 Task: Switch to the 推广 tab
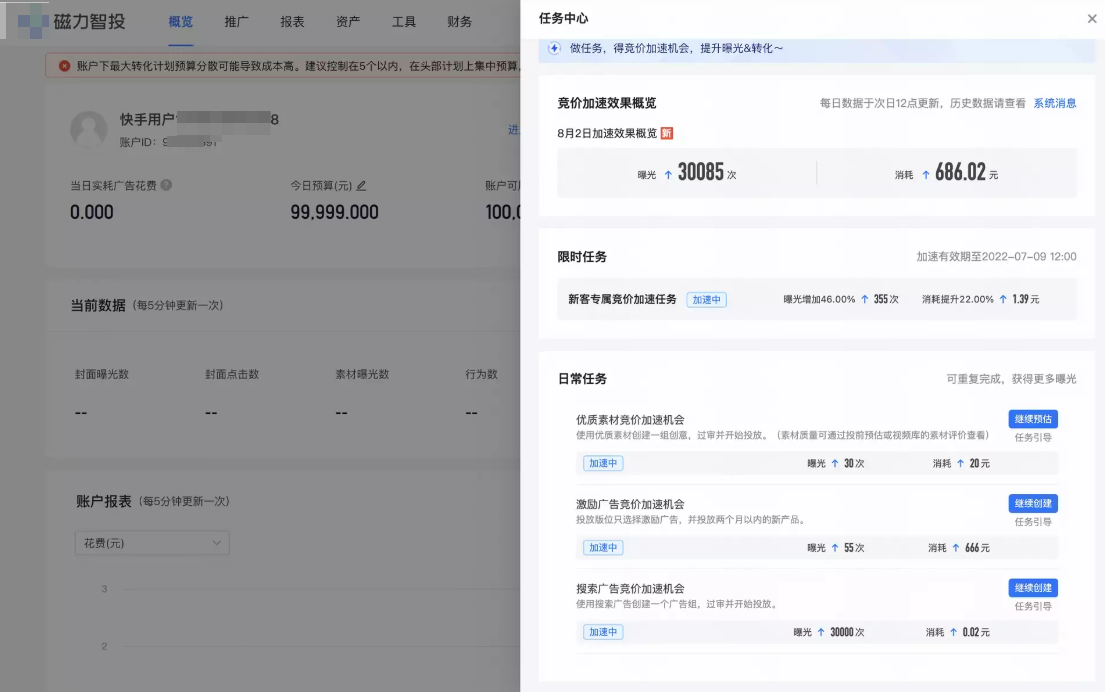[236, 20]
